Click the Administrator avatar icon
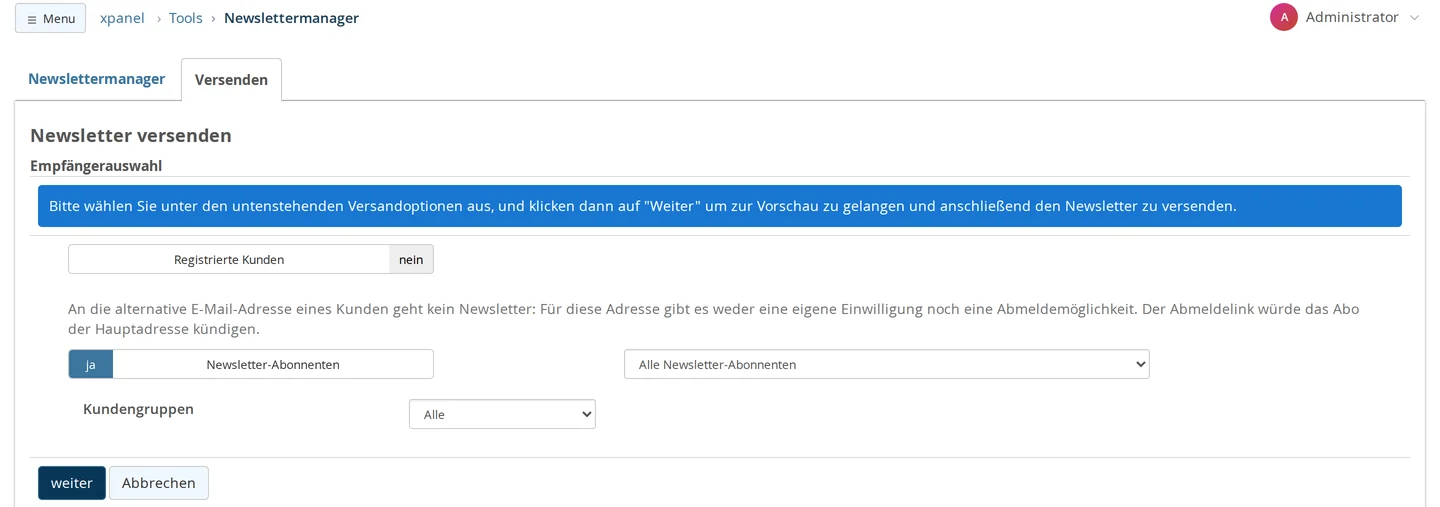1440x507 pixels. [x=1284, y=17]
